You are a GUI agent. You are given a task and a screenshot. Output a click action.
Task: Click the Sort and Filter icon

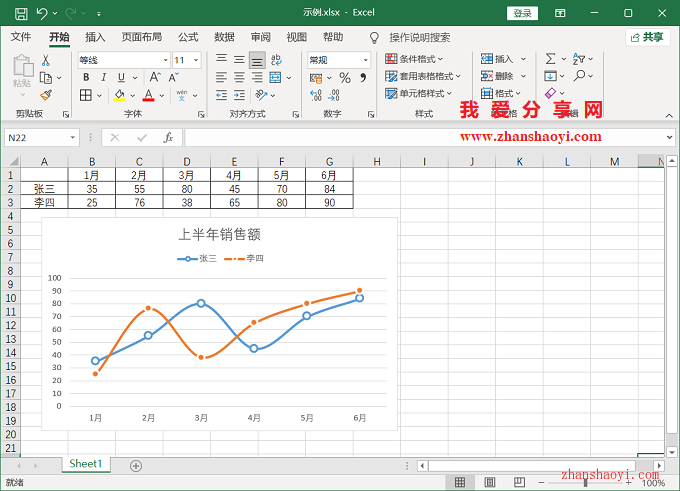pos(579,59)
